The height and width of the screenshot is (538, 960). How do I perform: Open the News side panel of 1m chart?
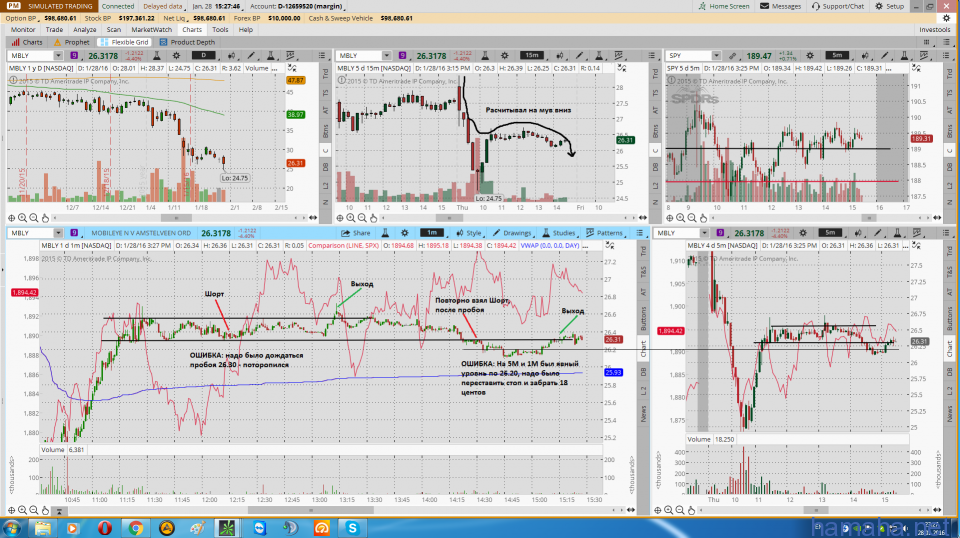tap(643, 413)
